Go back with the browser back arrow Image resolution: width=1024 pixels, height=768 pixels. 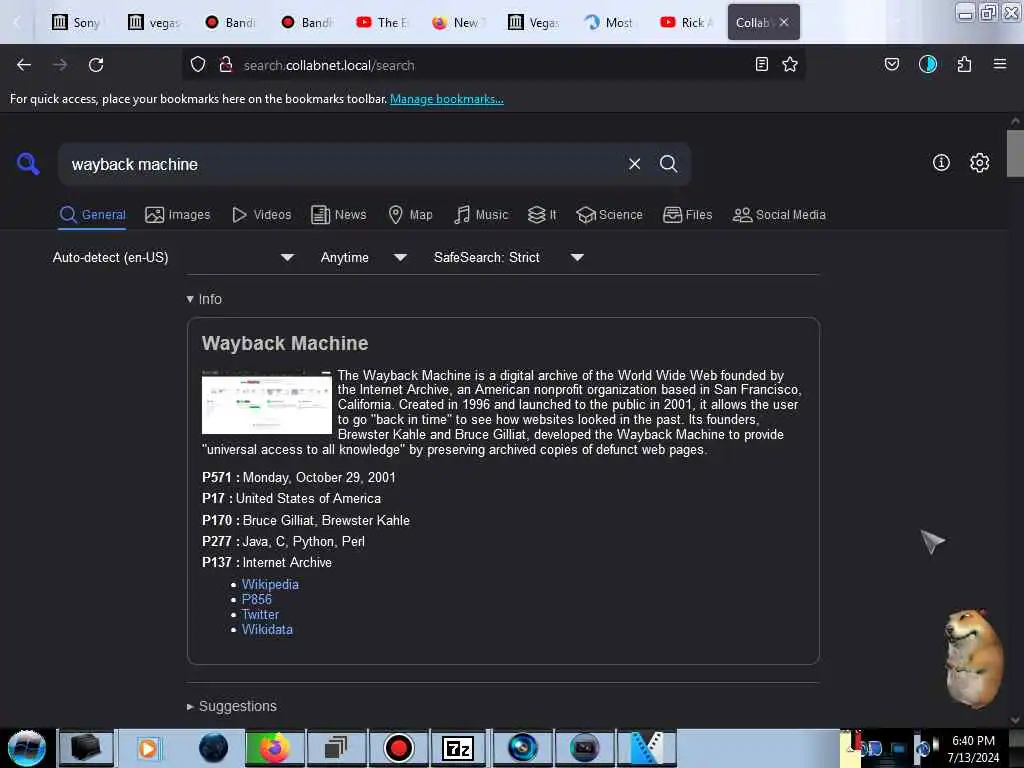[24, 65]
